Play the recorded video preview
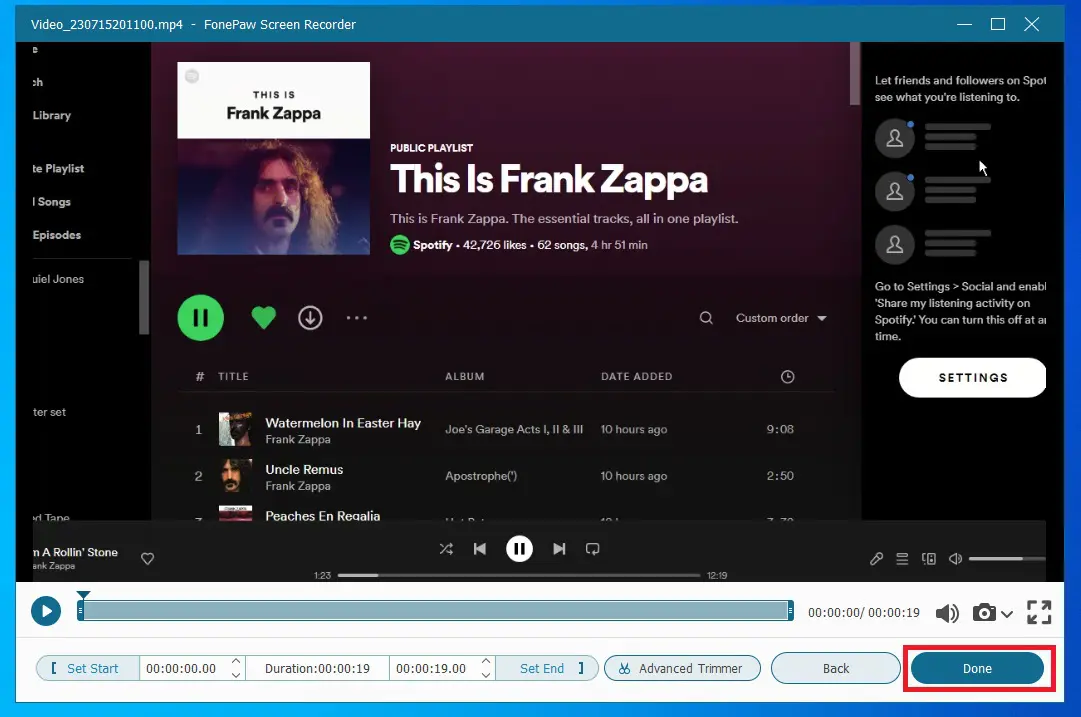 click(x=46, y=611)
